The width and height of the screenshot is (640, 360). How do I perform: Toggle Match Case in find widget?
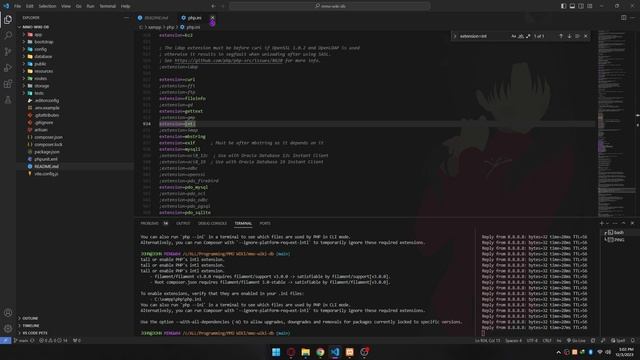(x=513, y=36)
